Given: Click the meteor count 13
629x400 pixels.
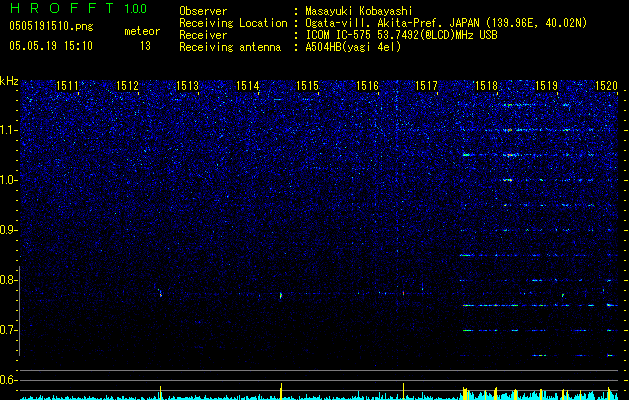Looking at the screenshot, I should click(145, 46).
